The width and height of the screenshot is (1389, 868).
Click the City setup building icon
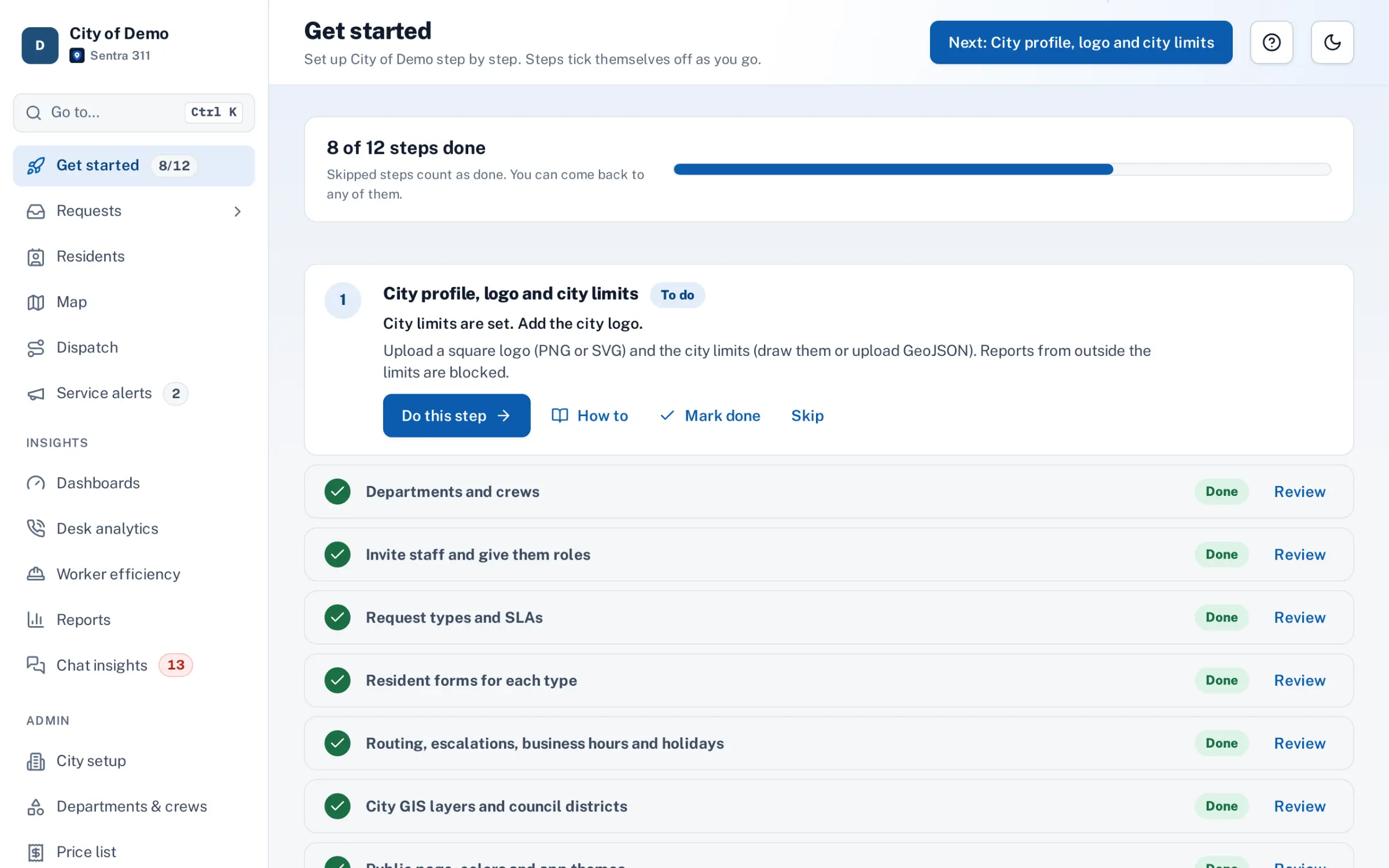[x=36, y=761]
